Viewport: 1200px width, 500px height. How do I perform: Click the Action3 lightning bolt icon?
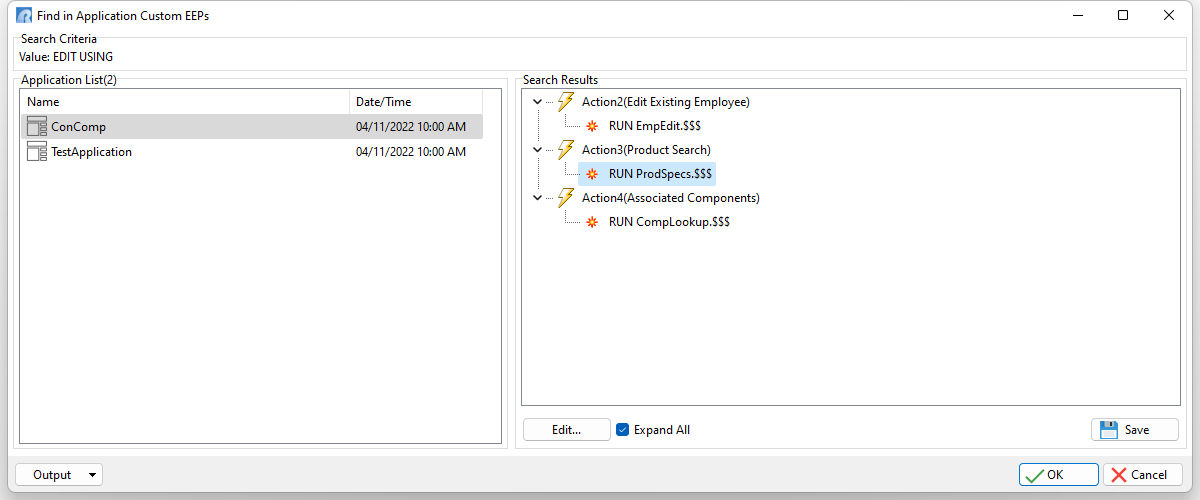click(x=566, y=150)
